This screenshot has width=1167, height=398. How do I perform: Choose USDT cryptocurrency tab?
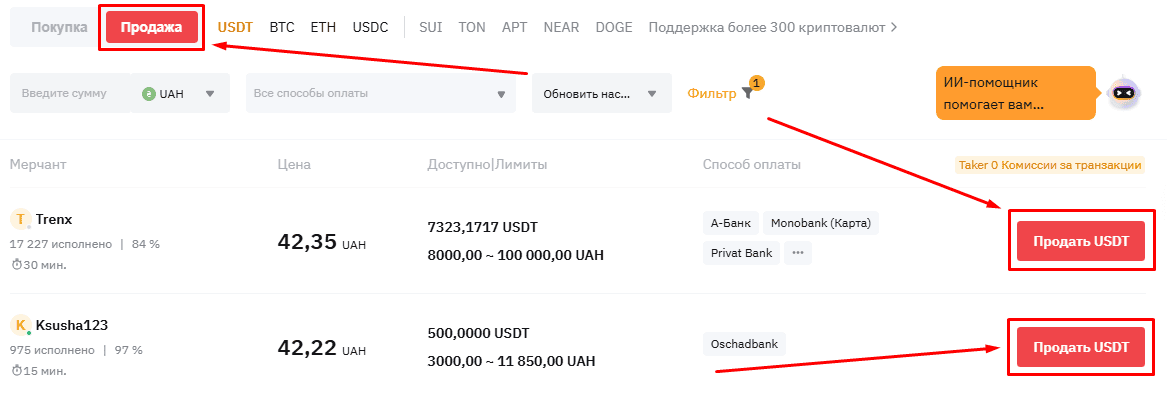235,28
